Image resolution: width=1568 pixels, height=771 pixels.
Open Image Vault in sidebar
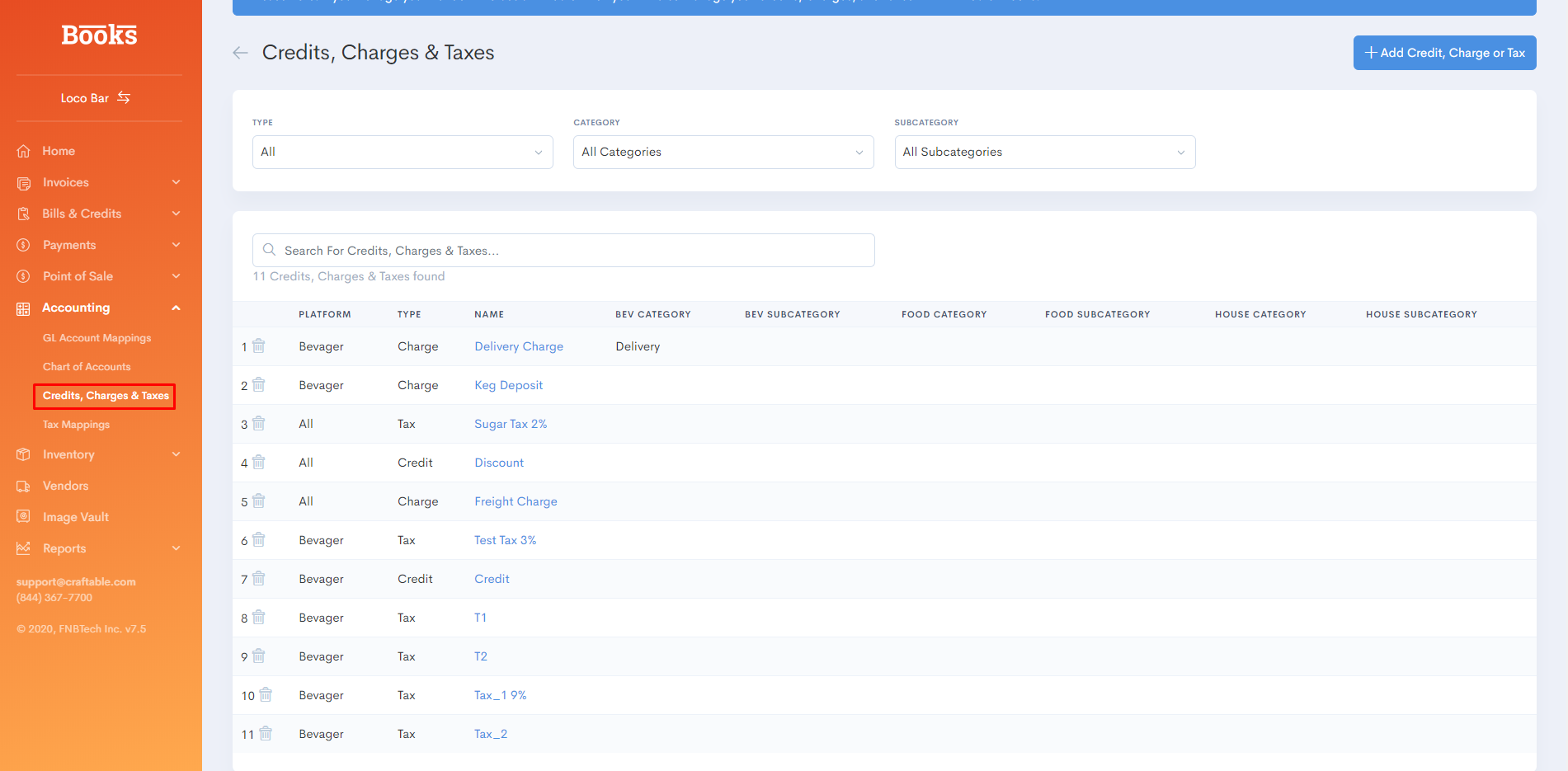click(76, 517)
